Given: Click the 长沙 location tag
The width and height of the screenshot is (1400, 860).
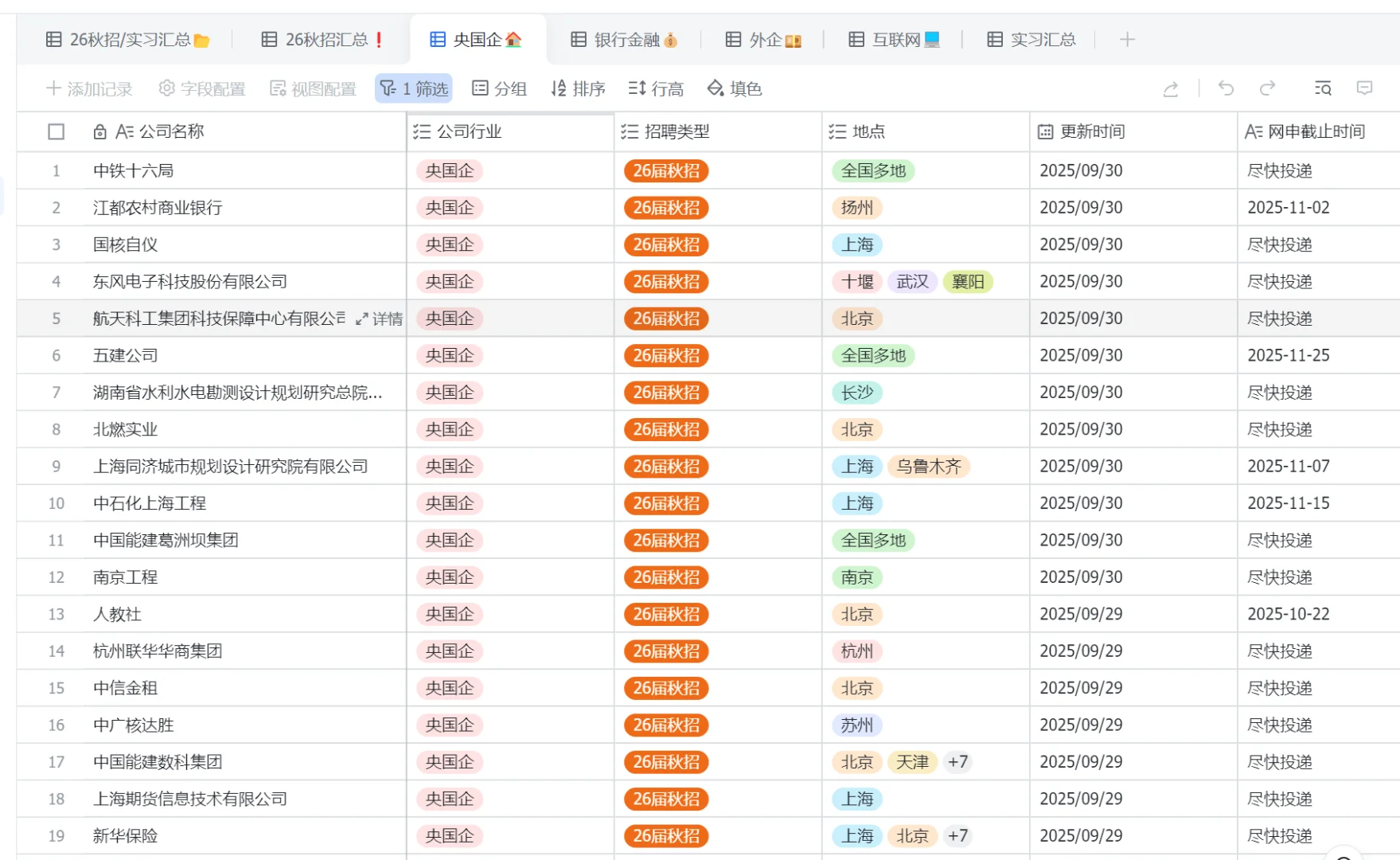Looking at the screenshot, I should (857, 393).
